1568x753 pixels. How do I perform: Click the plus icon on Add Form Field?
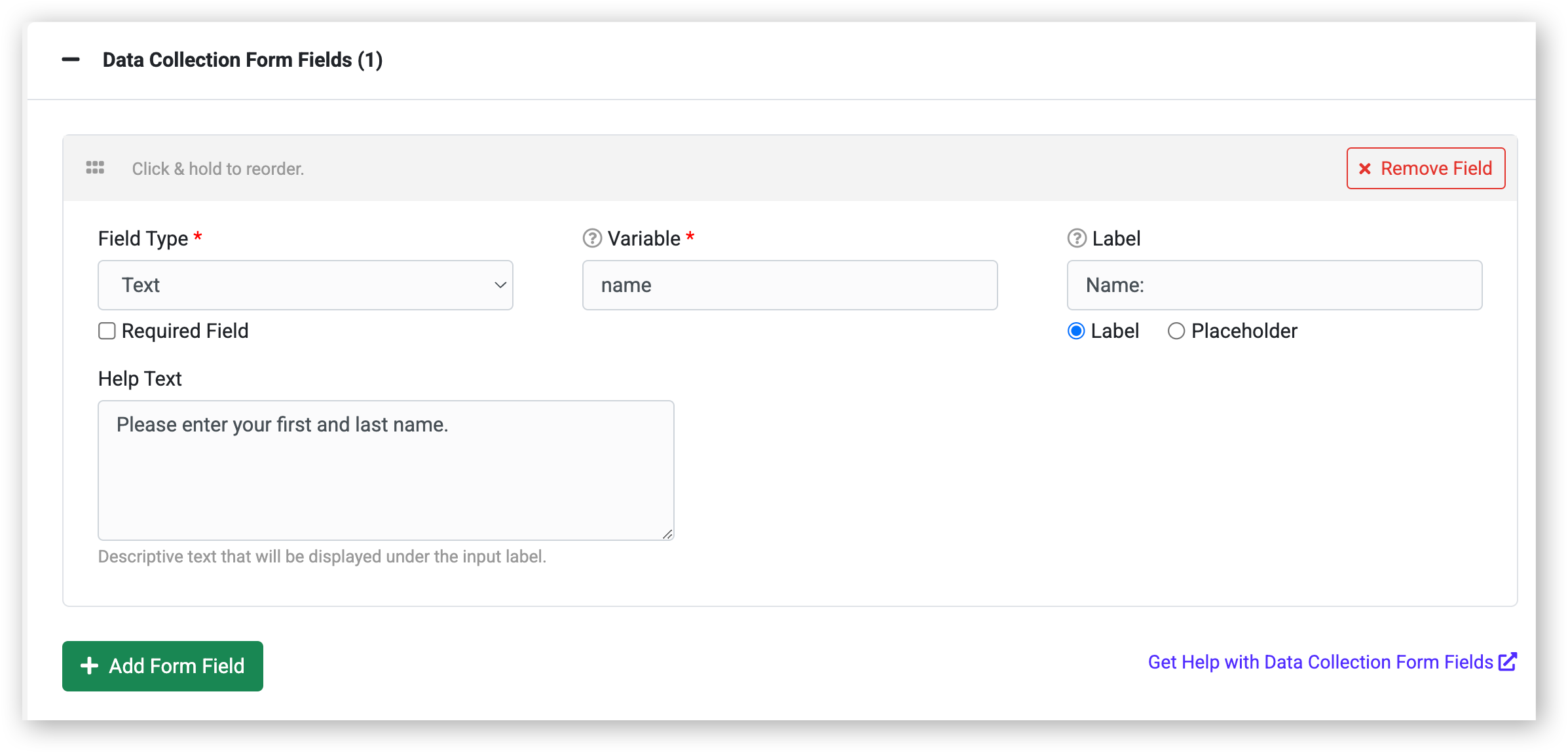tap(89, 666)
